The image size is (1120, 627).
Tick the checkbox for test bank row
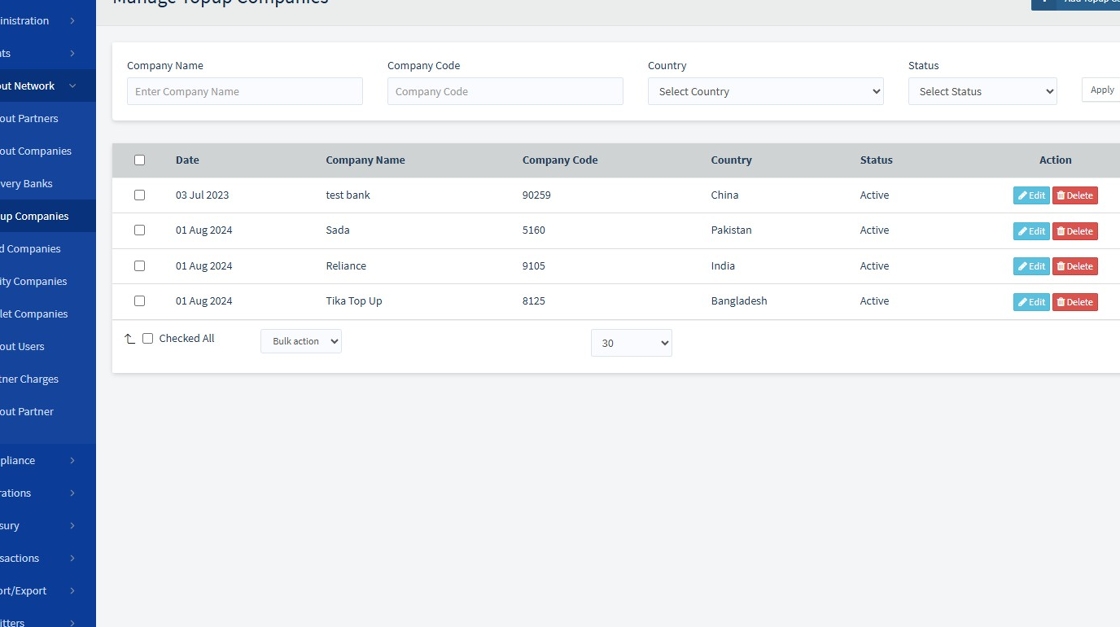140,195
